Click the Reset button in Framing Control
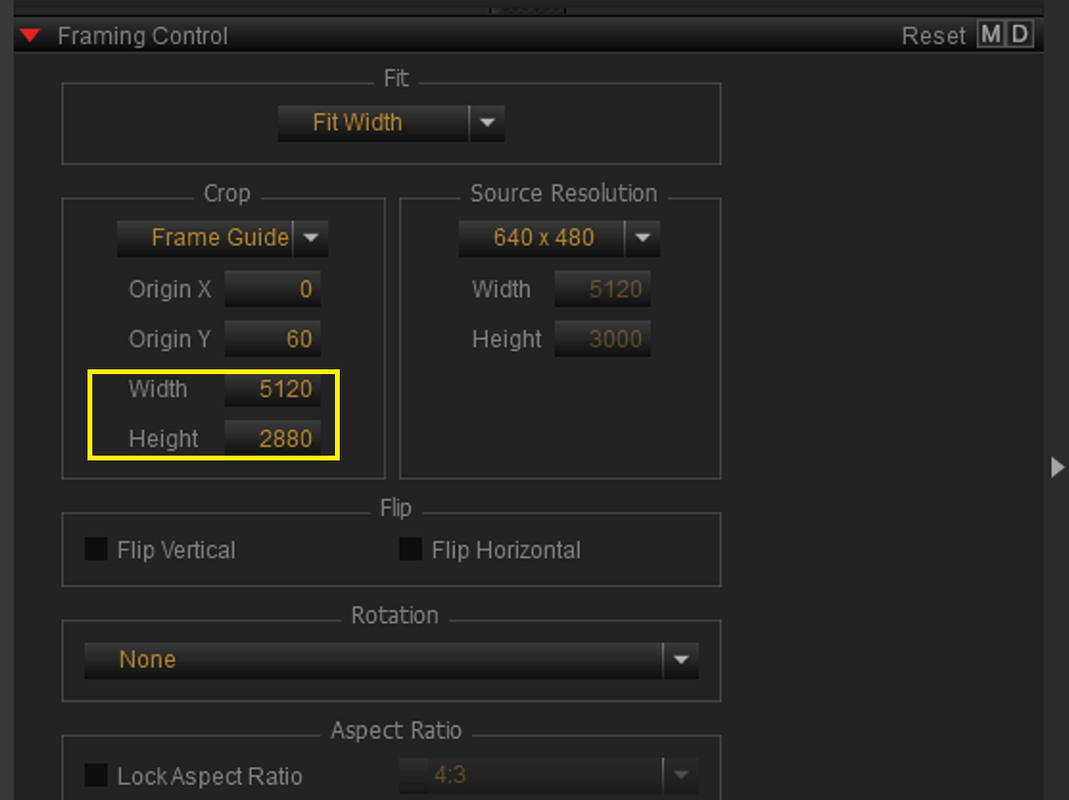This screenshot has width=1069, height=800. [933, 35]
